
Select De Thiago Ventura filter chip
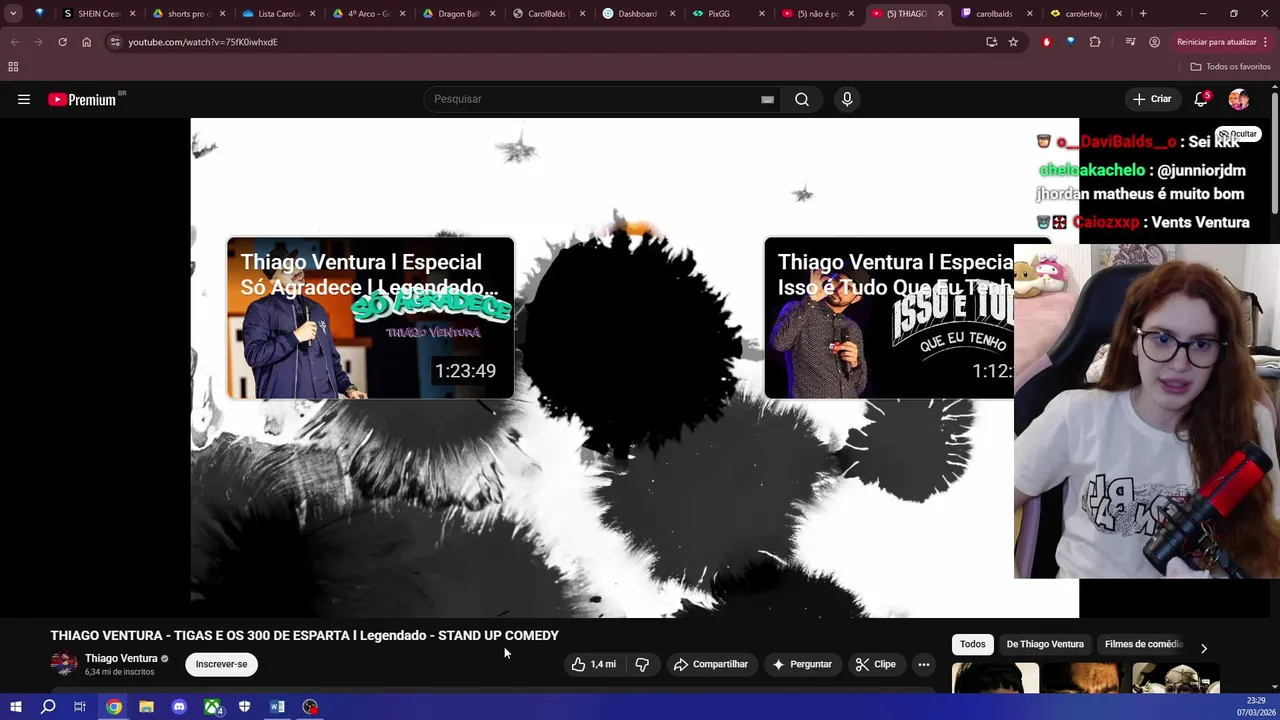point(1045,644)
